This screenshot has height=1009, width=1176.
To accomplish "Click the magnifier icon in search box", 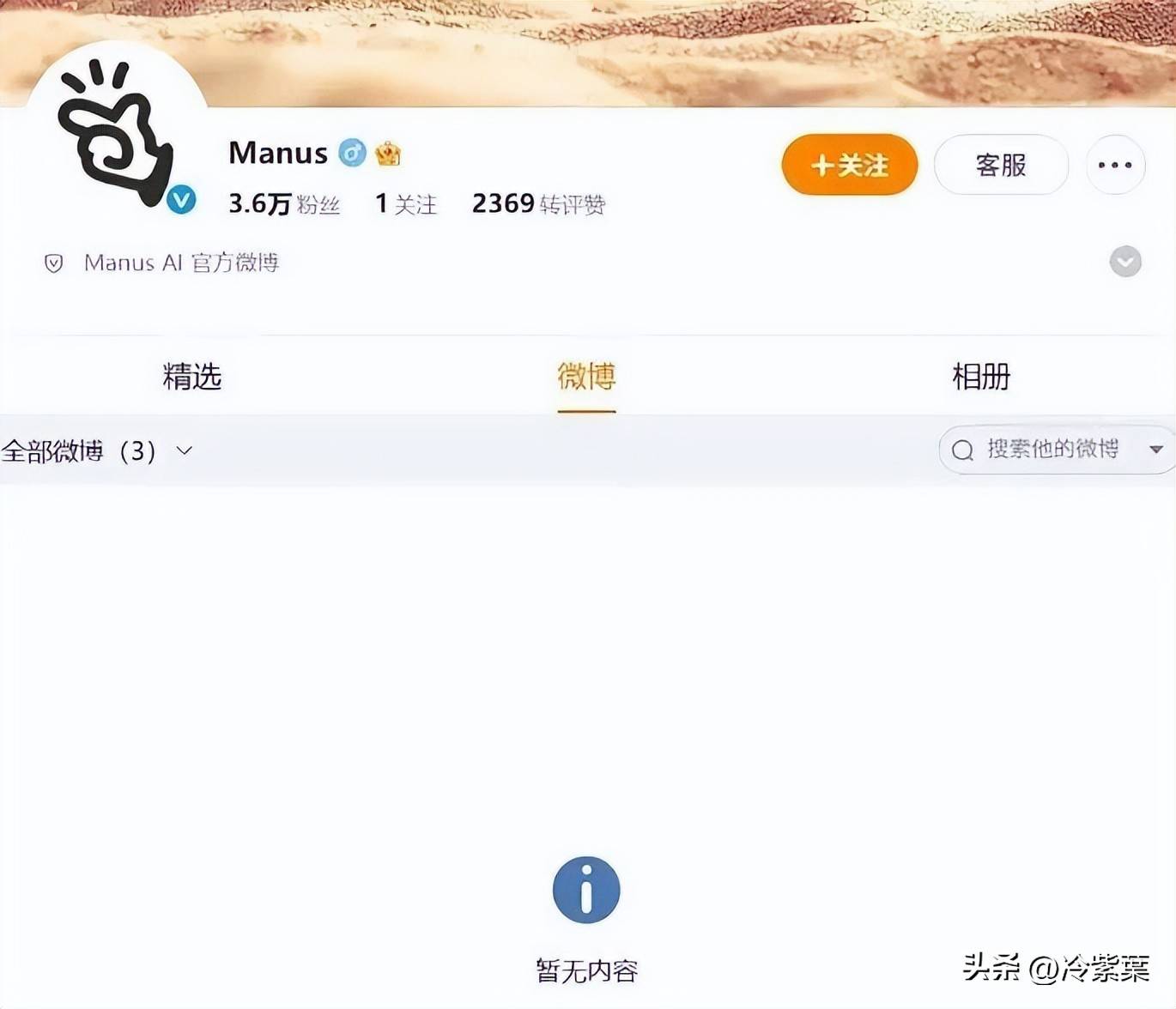I will [962, 450].
